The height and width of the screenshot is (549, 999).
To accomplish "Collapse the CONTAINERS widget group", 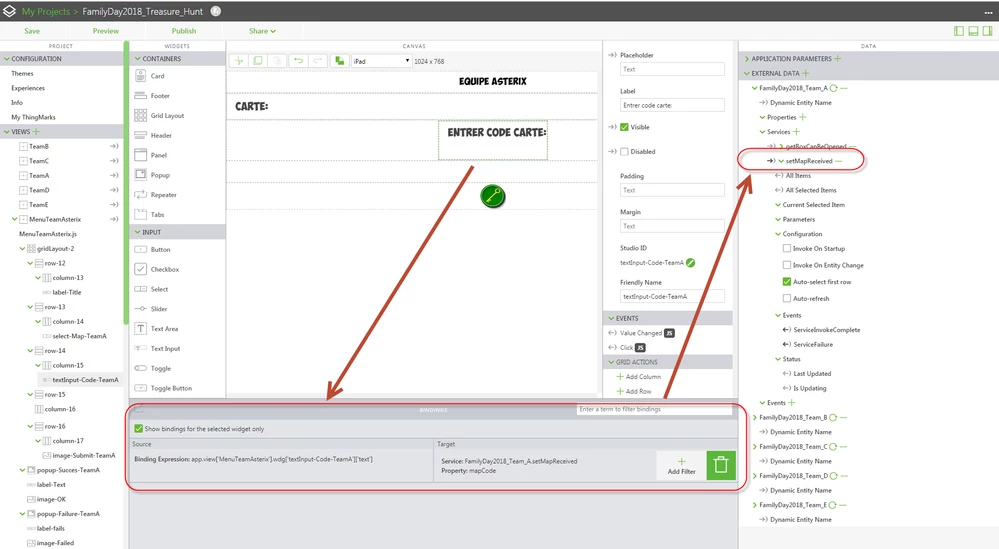I will pyautogui.click(x=138, y=59).
